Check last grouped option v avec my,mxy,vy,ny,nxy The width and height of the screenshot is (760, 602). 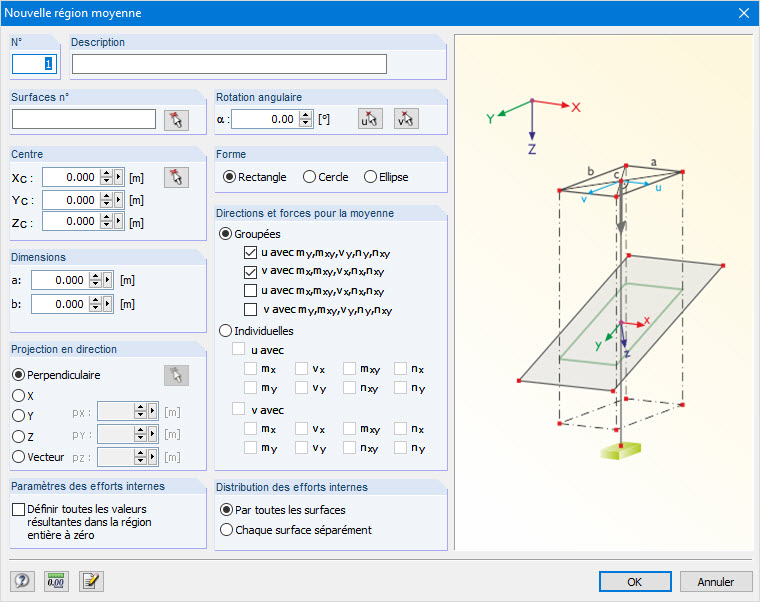(x=250, y=309)
